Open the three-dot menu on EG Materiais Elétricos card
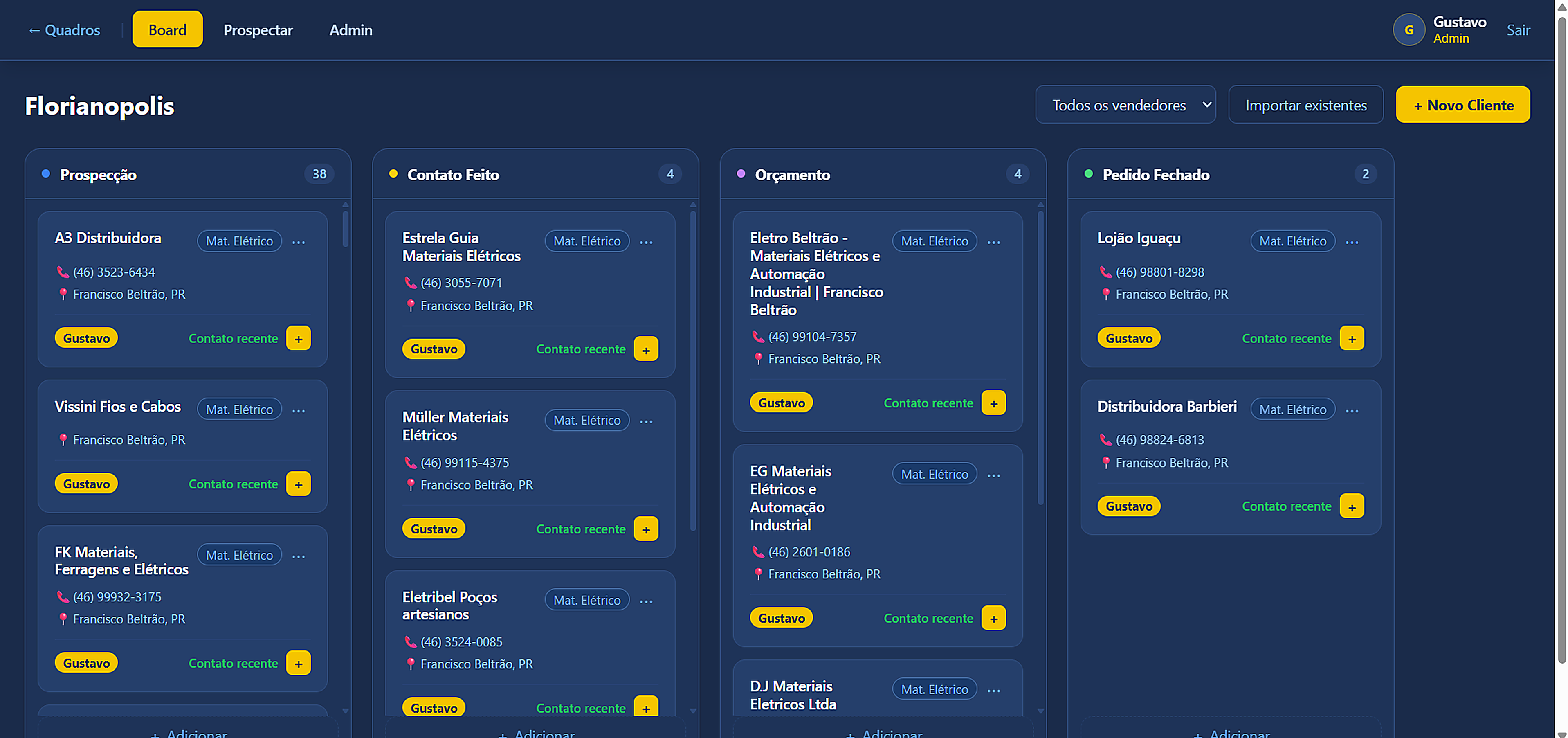This screenshot has width=1568, height=738. pos(993,475)
